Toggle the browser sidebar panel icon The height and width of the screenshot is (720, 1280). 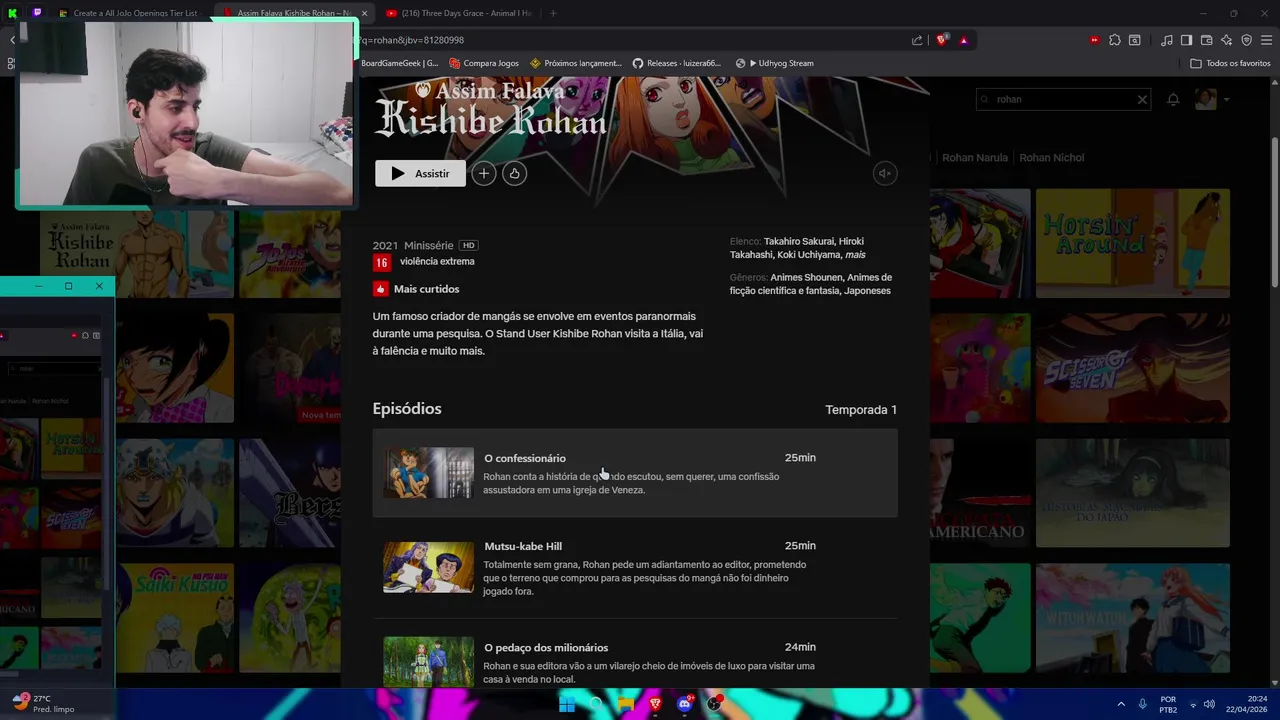[1187, 40]
